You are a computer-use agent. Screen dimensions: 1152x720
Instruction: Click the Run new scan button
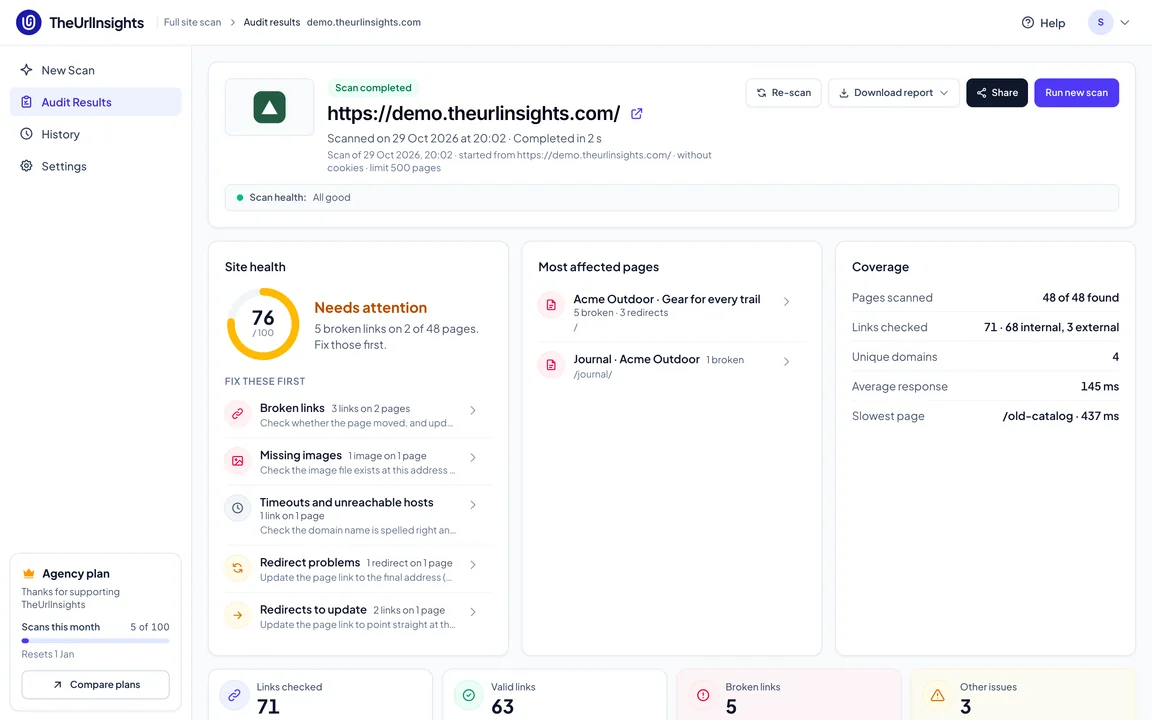pos(1076,93)
